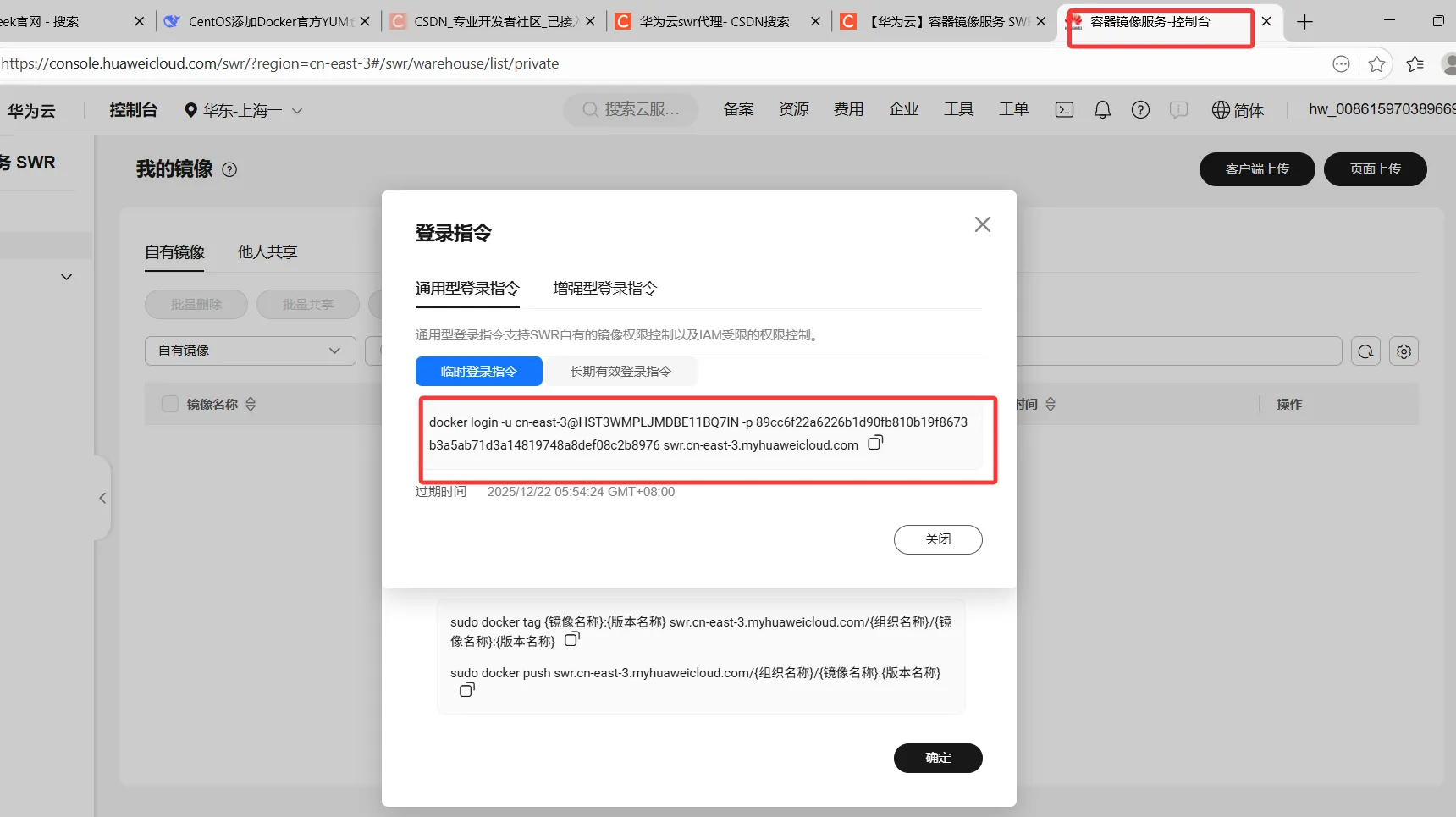Copy the sudo docker tag command

tap(571, 640)
